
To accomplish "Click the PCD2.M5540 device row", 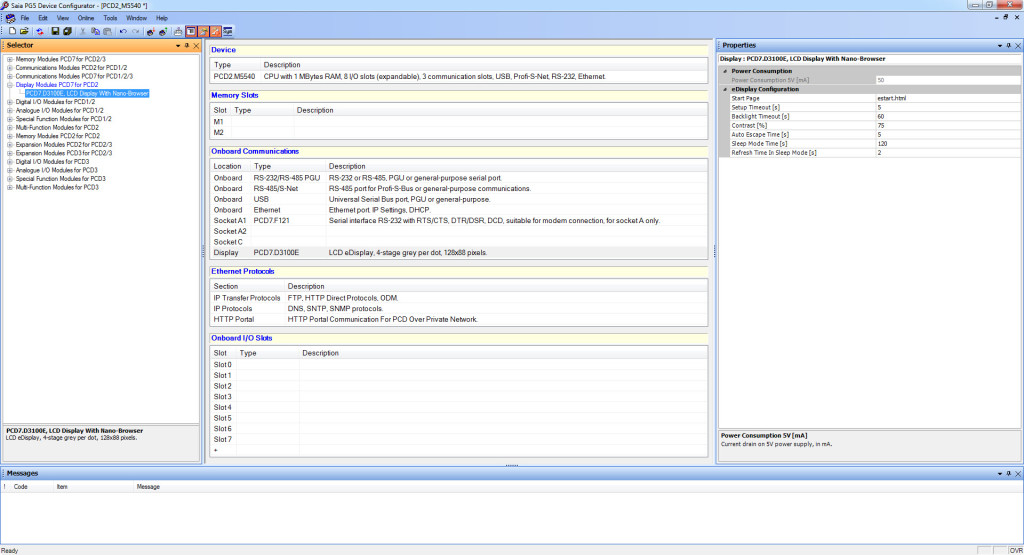I will coord(458,76).
